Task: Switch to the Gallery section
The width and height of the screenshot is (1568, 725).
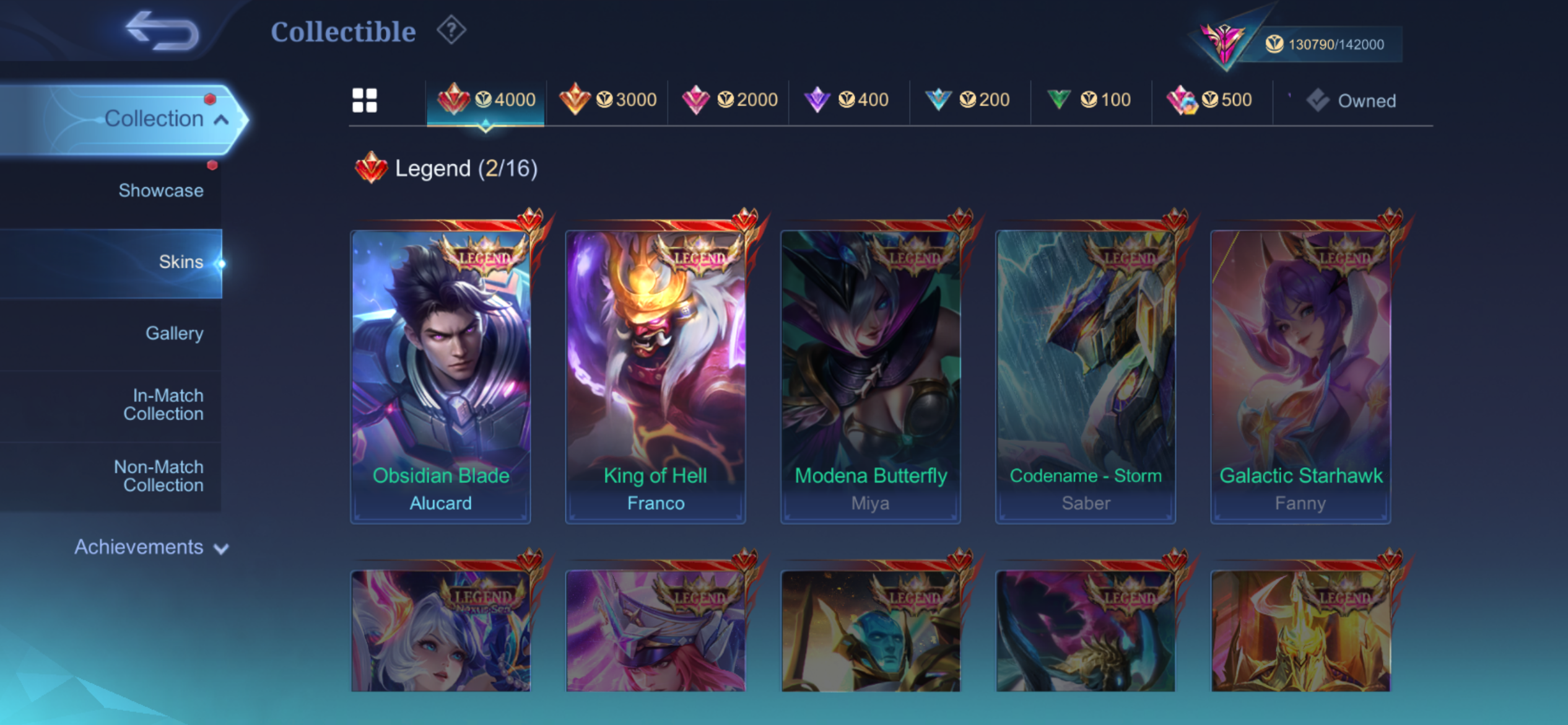Action: [x=174, y=333]
